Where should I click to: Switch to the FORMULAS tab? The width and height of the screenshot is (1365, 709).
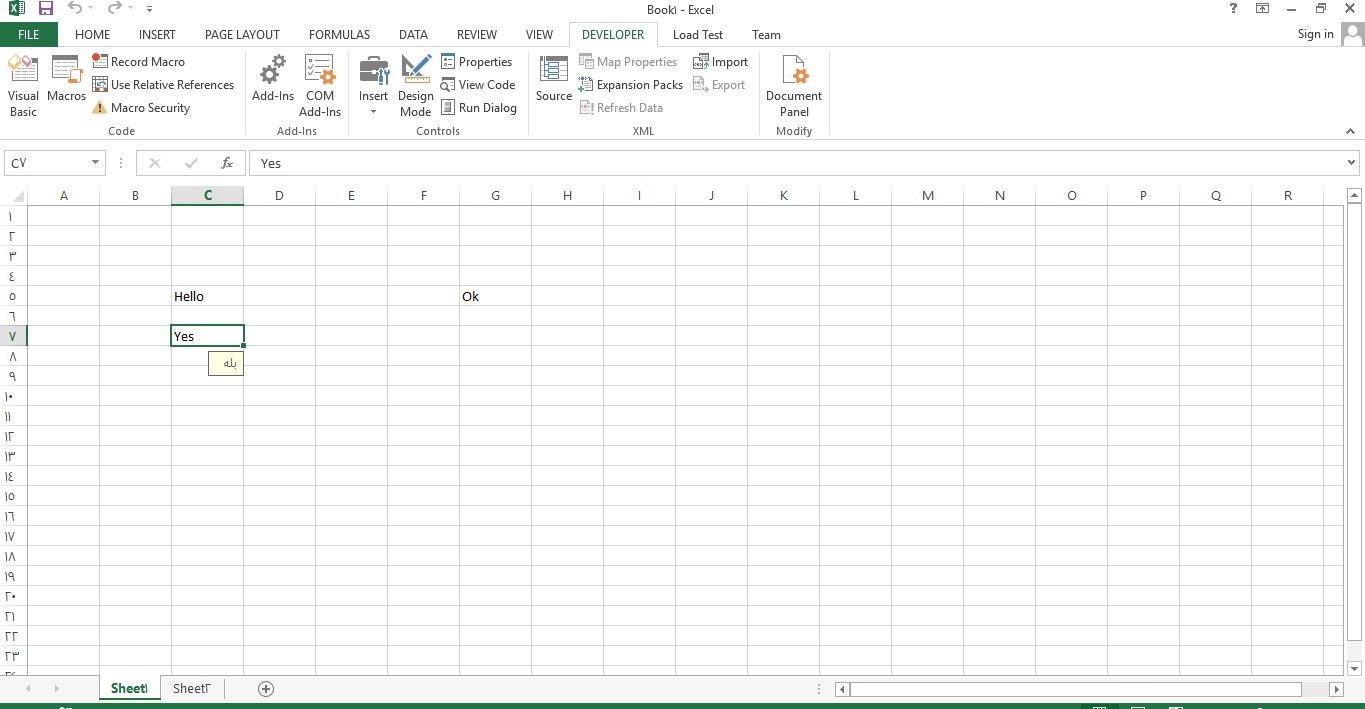(339, 34)
